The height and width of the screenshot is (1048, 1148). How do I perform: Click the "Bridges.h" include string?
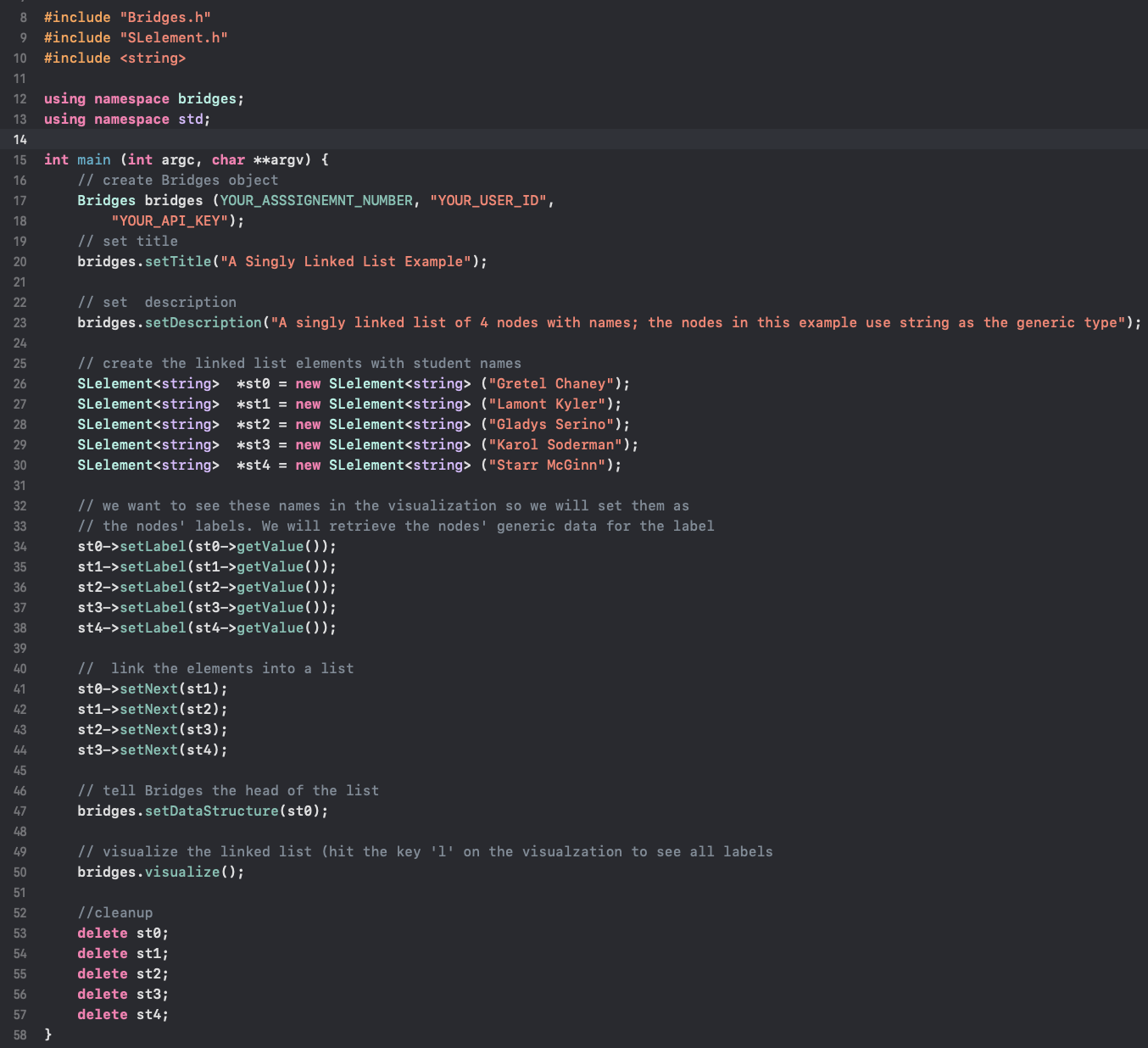165,18
